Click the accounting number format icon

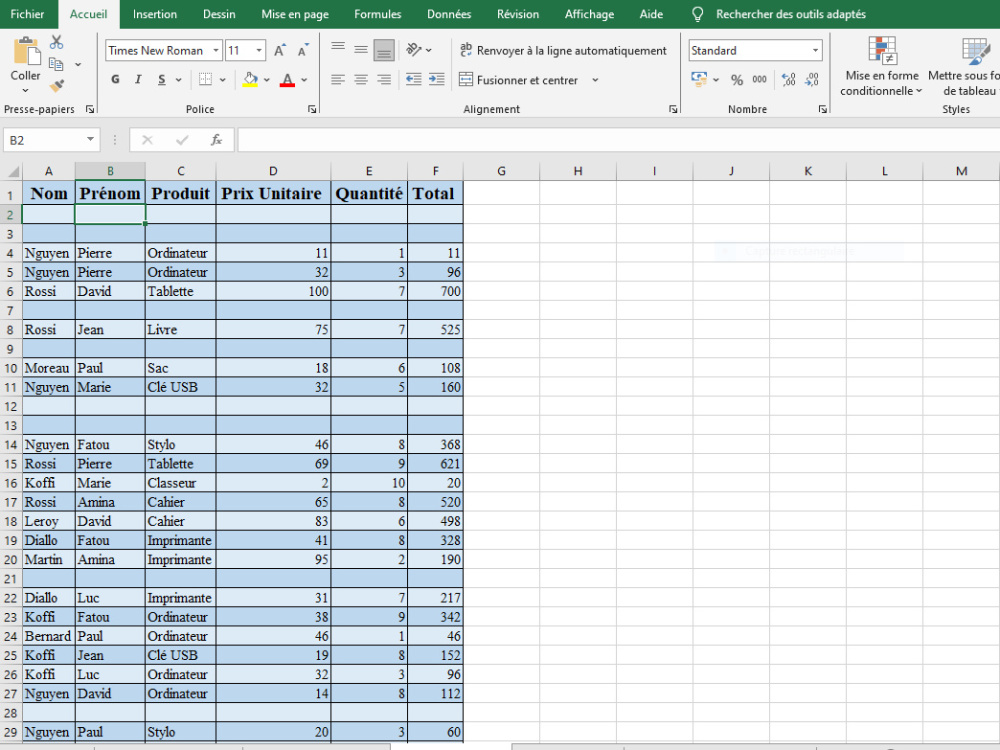[699, 80]
